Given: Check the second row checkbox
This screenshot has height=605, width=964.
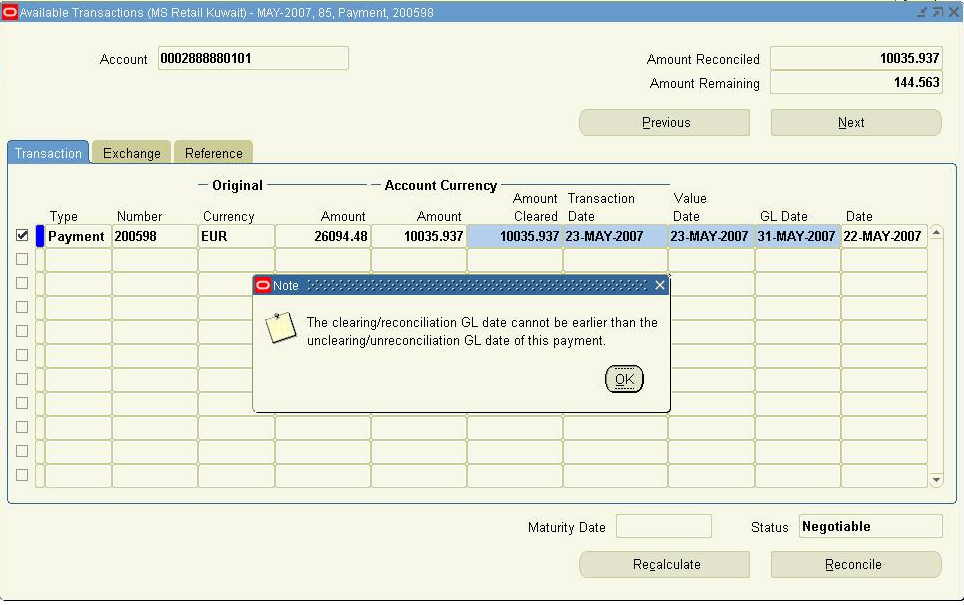Looking at the screenshot, I should click(22, 260).
